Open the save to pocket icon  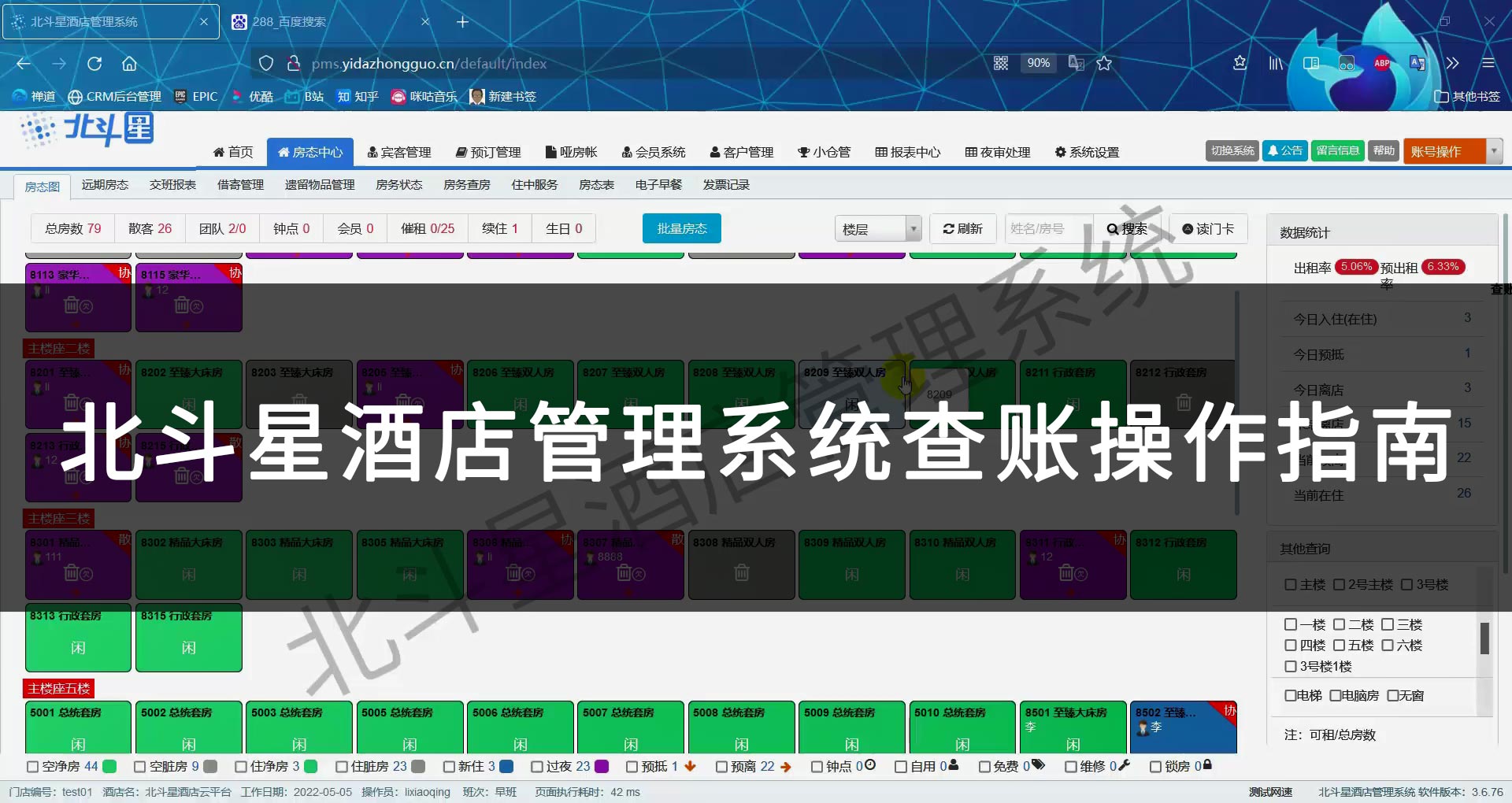pyautogui.click(x=1240, y=63)
